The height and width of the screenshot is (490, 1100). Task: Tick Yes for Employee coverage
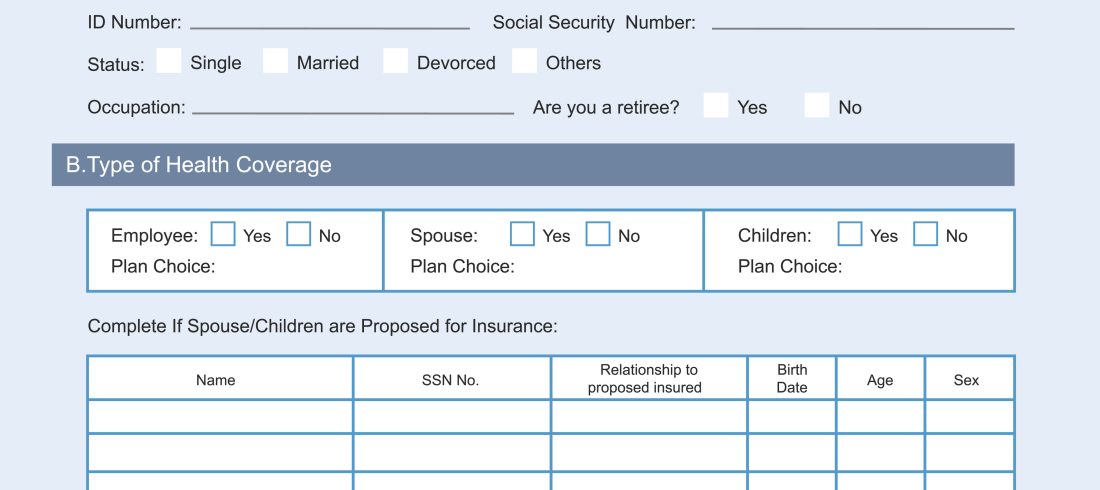[223, 234]
